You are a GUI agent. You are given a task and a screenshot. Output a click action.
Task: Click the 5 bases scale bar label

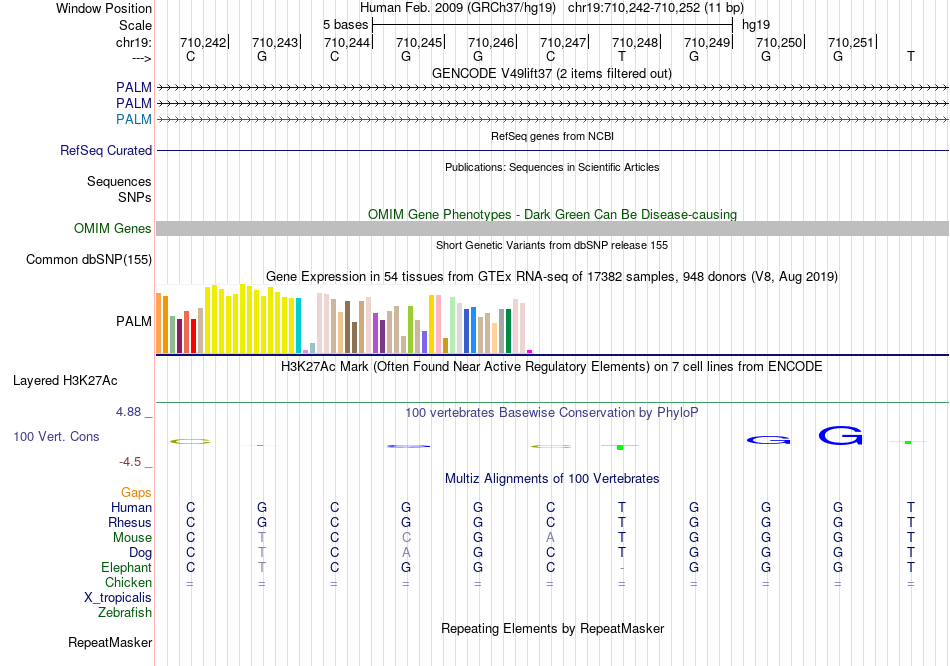coord(345,25)
